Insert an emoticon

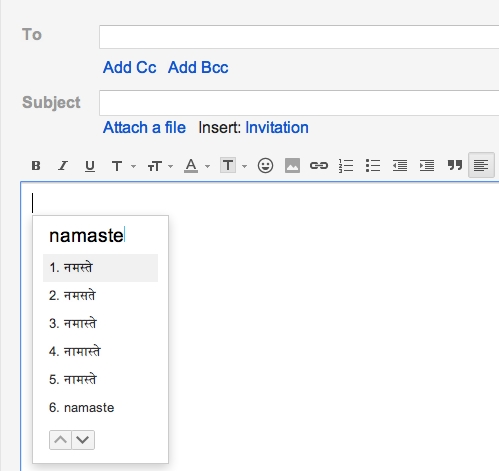pyautogui.click(x=265, y=165)
